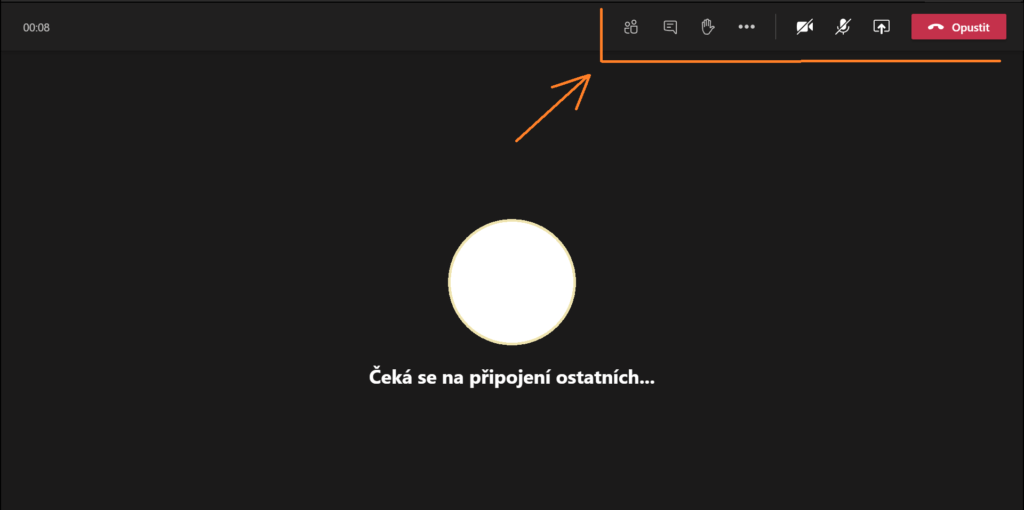The width and height of the screenshot is (1024, 510).
Task: Click the phone handset icon in Opustit
Action: [x=936, y=28]
